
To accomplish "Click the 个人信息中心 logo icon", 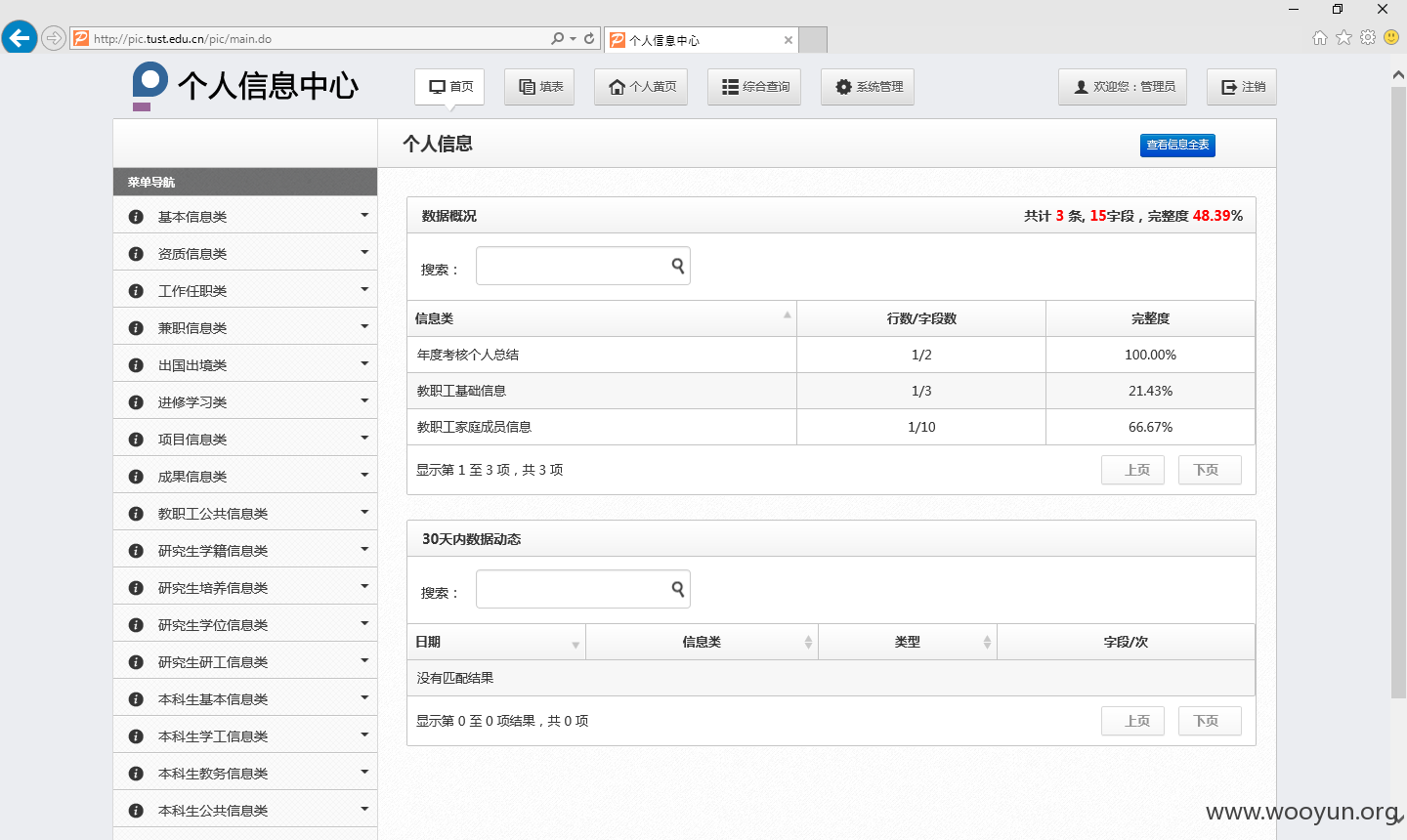I will [149, 86].
